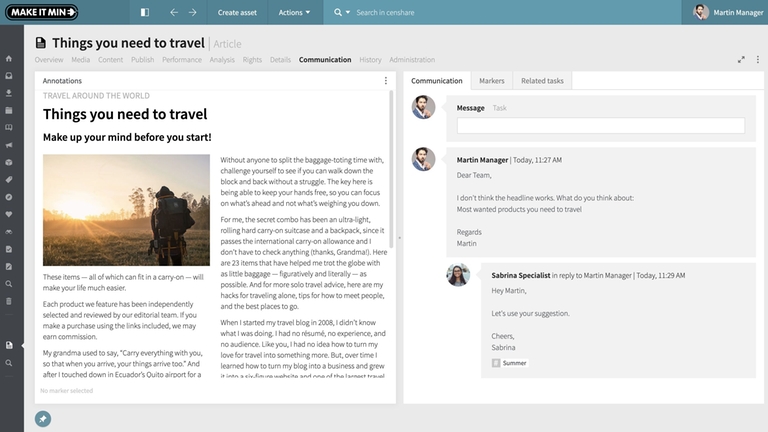Open the price tag sidebar icon
The height and width of the screenshot is (432, 768).
(9, 180)
